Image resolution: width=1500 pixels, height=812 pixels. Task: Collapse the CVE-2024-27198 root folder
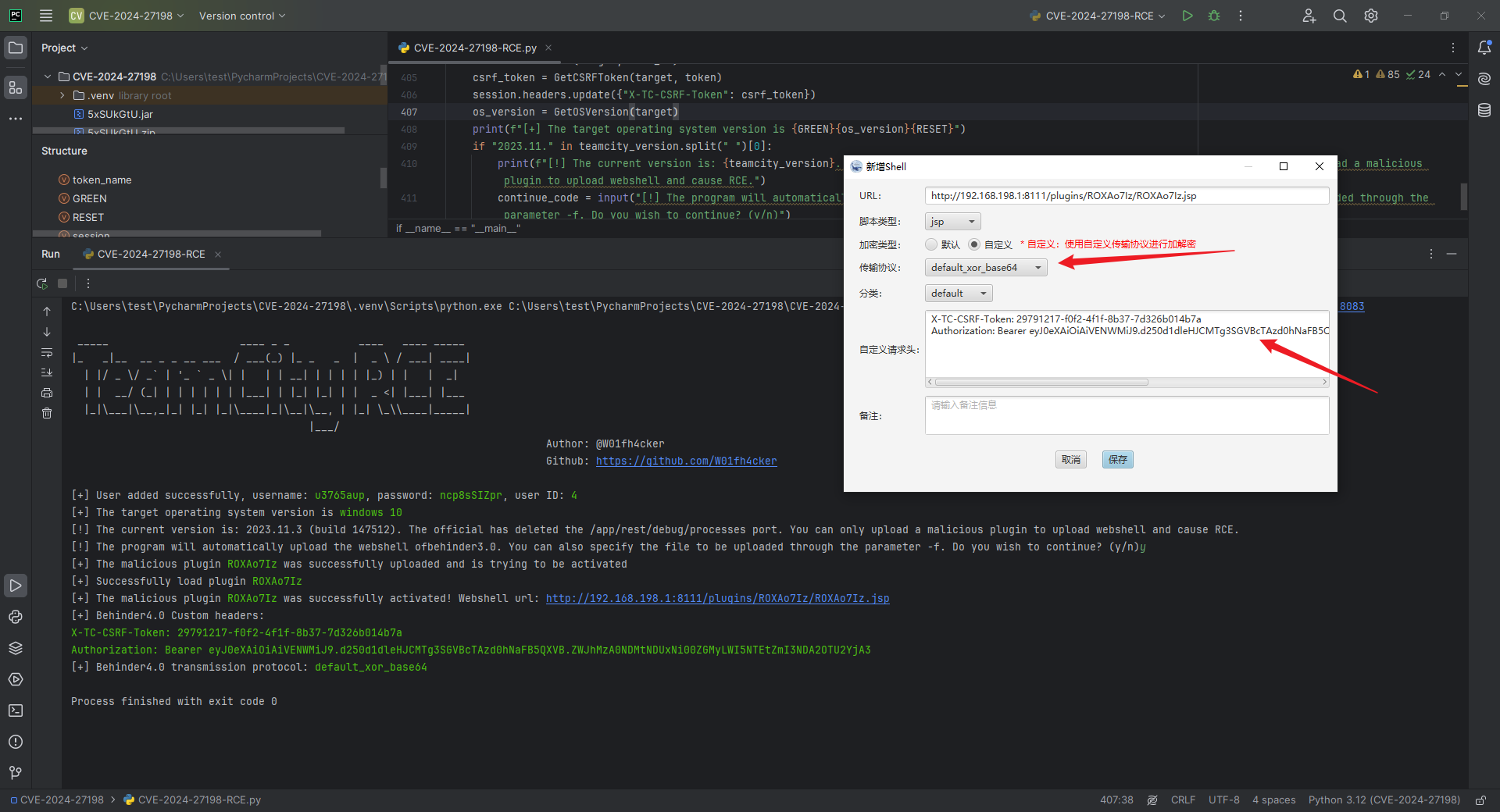click(x=48, y=77)
